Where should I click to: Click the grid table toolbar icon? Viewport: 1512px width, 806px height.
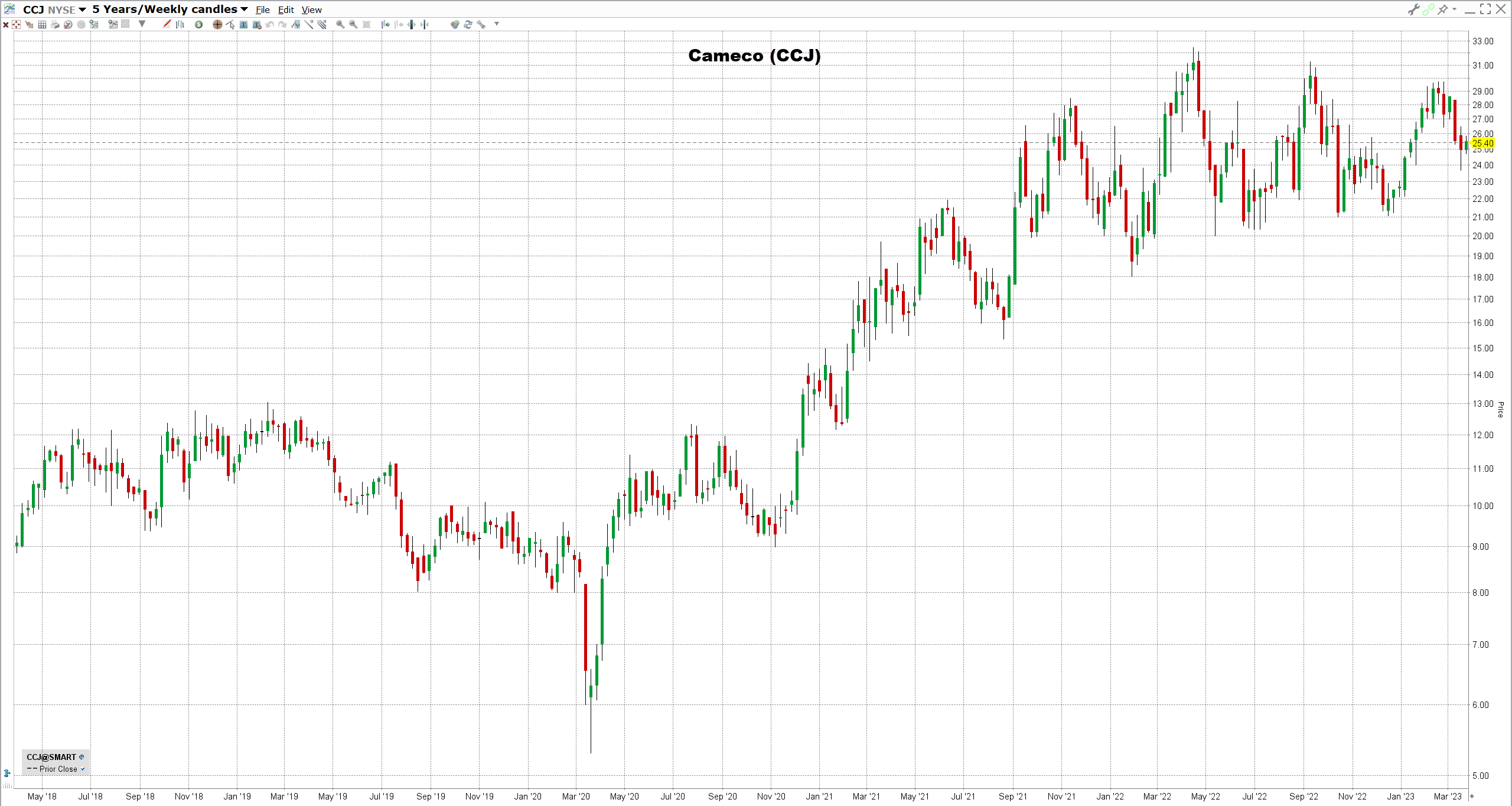[42, 24]
